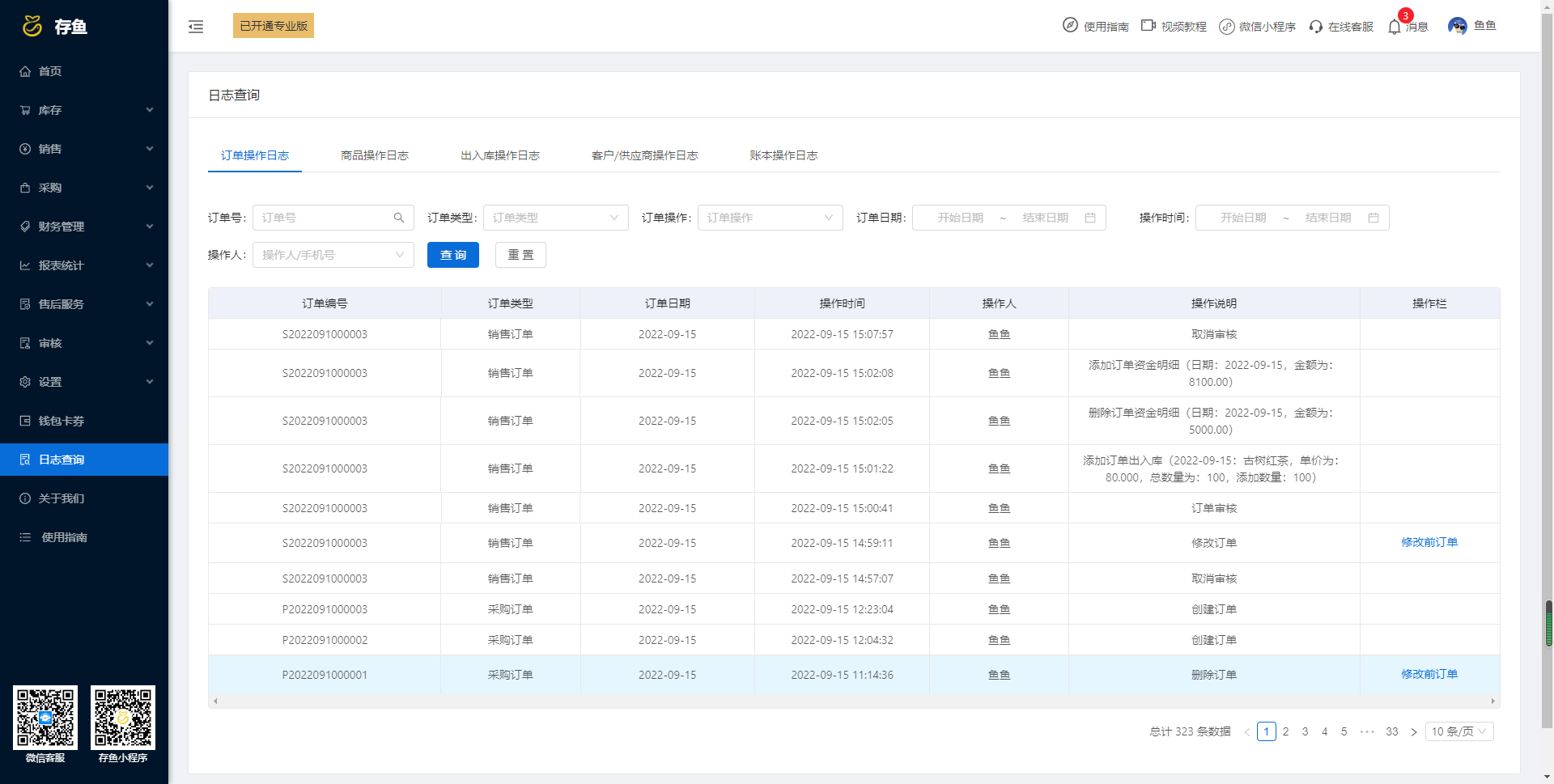Open 修改前订单 link for P2022091000001 row
The height and width of the screenshot is (784, 1554).
(x=1429, y=674)
